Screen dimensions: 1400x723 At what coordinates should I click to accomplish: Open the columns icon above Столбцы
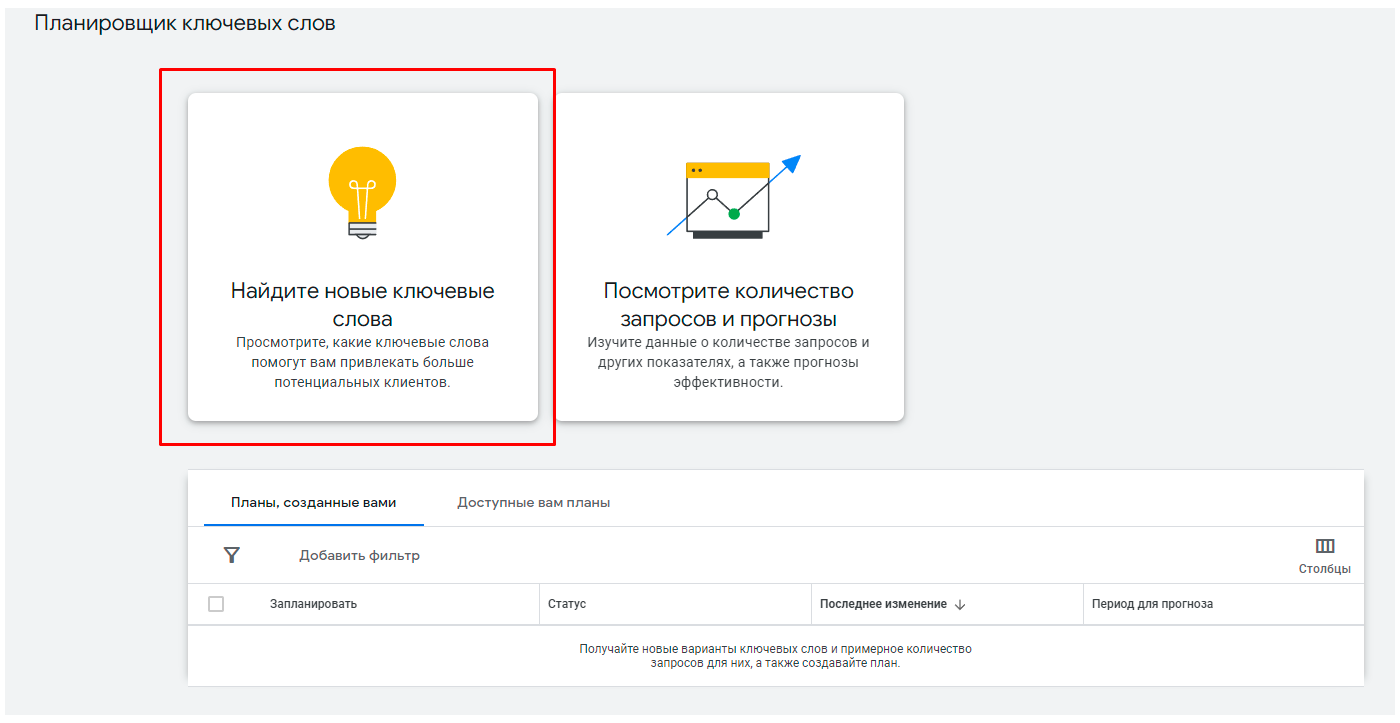(1325, 546)
